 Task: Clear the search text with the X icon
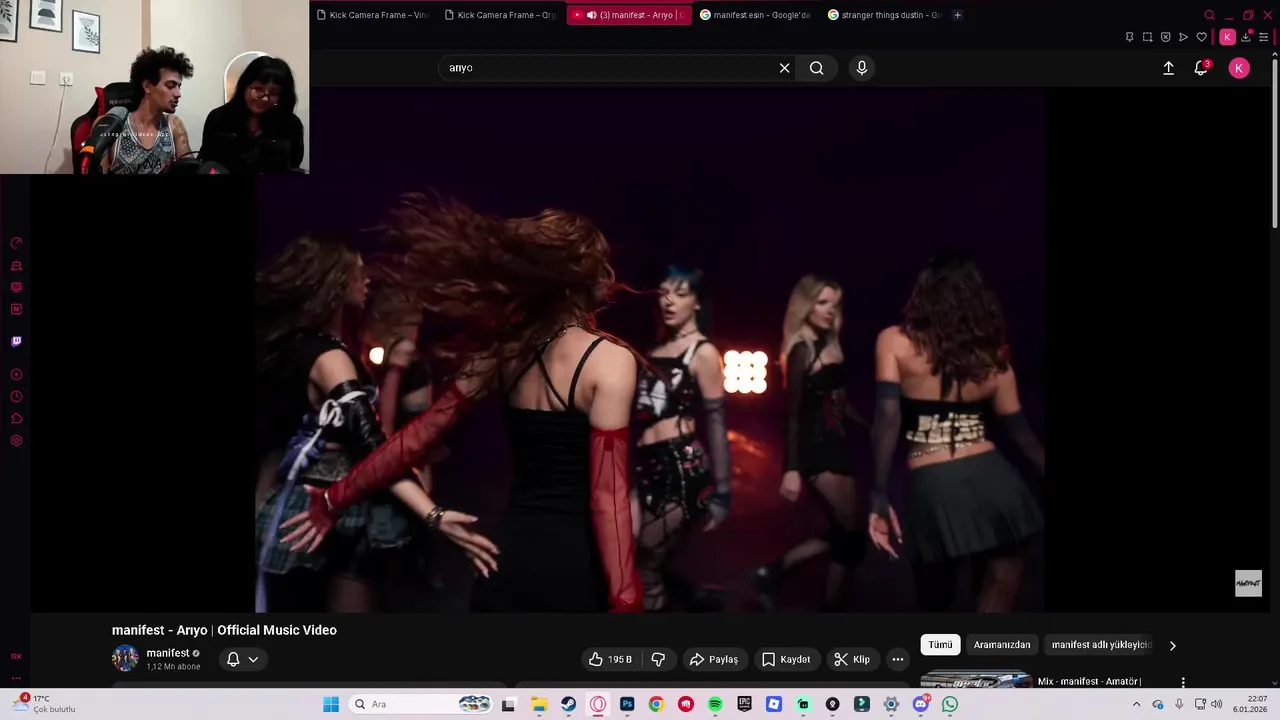tap(785, 68)
